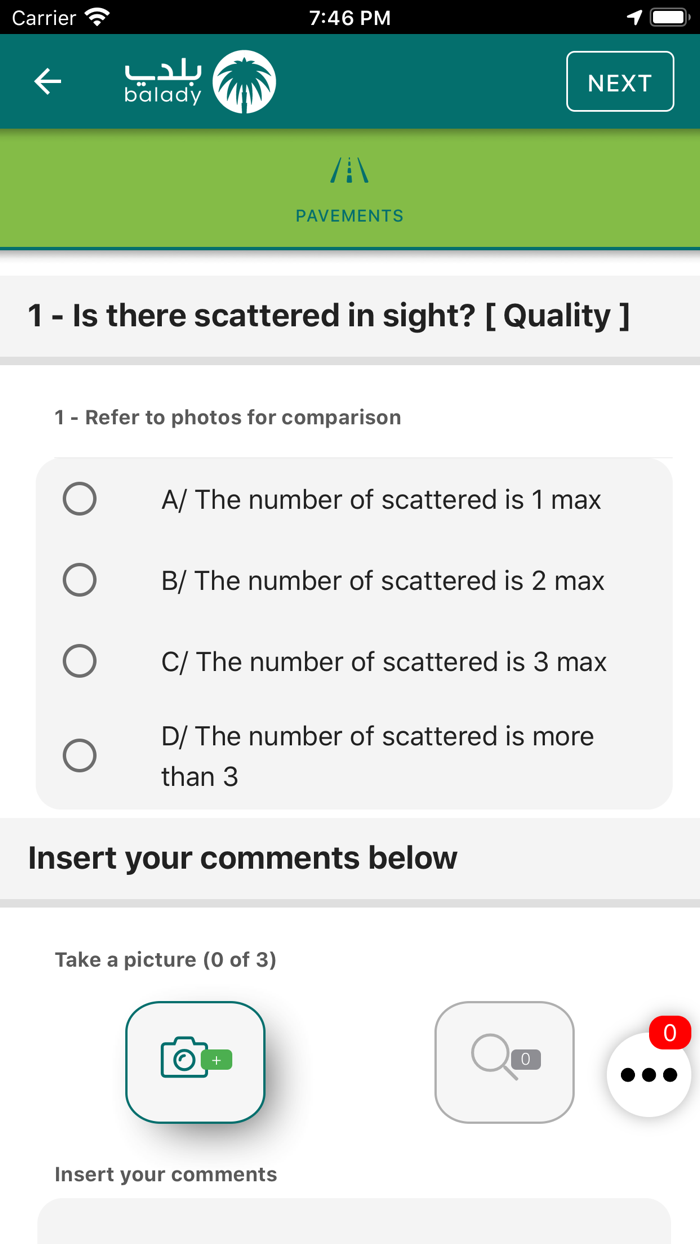Select option B scattered is 2 max
700x1244 pixels.
354,580
